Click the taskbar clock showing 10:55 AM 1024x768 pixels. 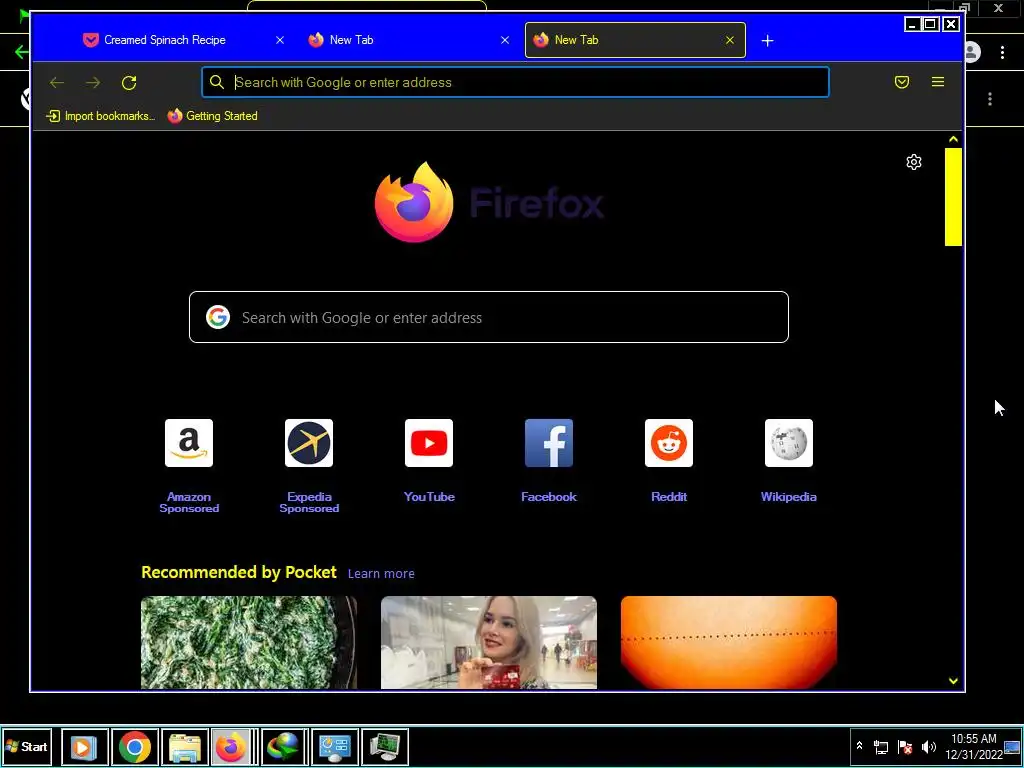973,746
